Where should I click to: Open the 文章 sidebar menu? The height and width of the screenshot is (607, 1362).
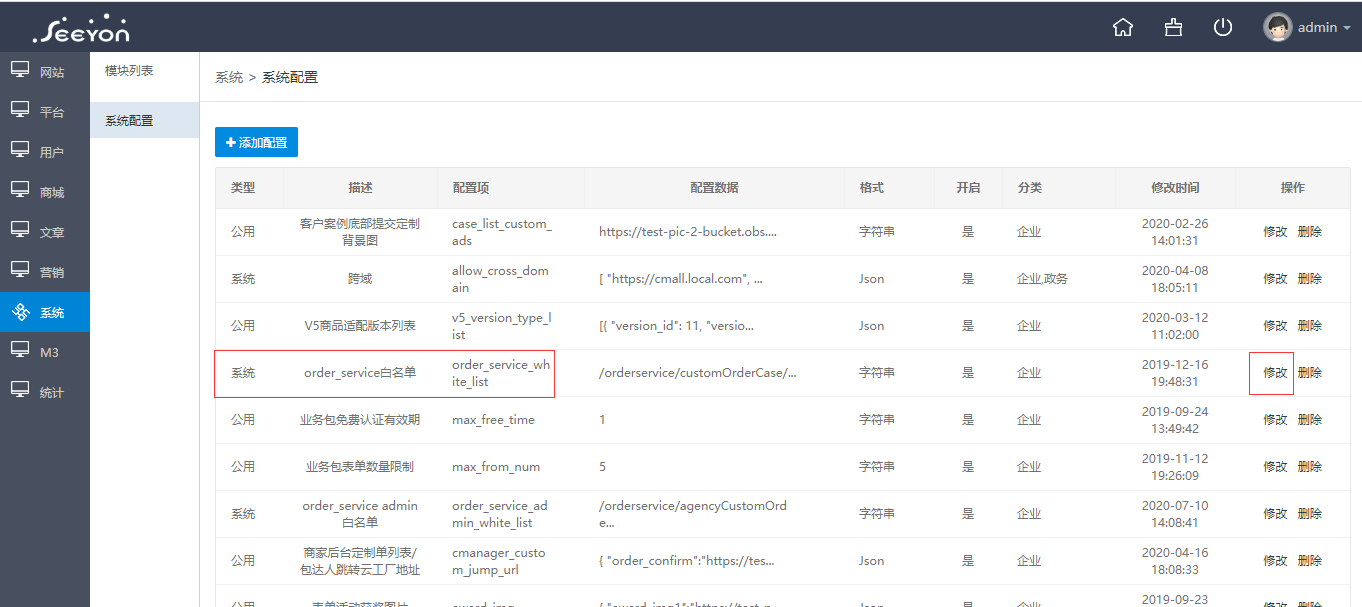45,232
